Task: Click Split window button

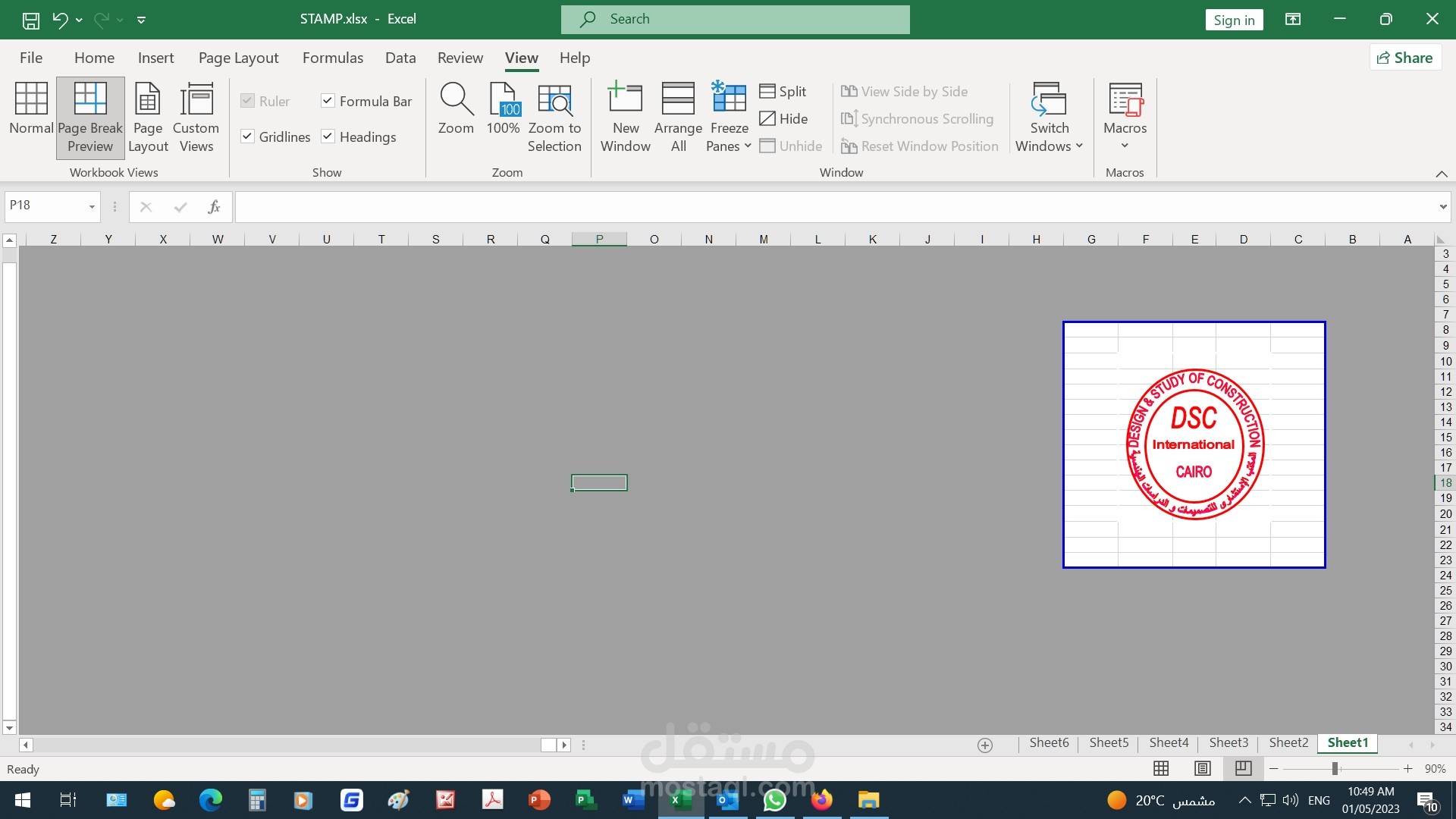Action: pos(783,91)
